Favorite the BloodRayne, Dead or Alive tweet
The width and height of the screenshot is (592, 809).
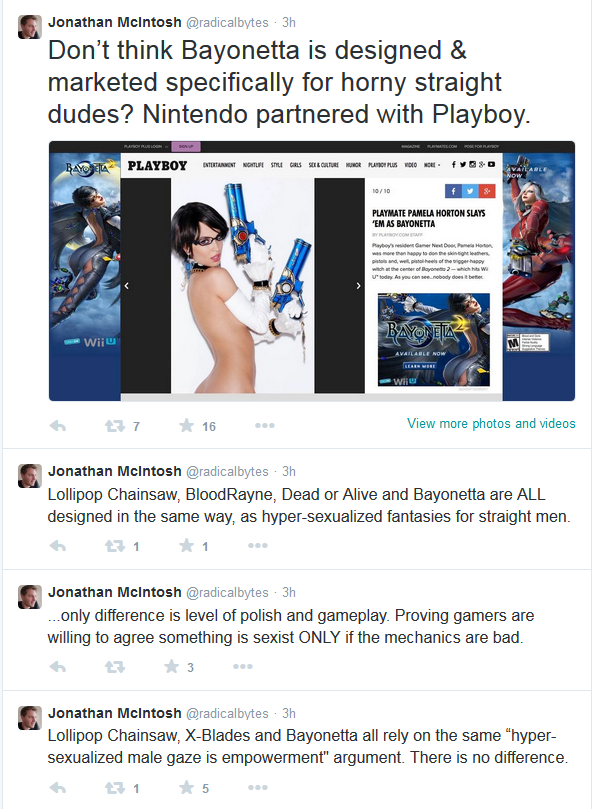[186, 545]
